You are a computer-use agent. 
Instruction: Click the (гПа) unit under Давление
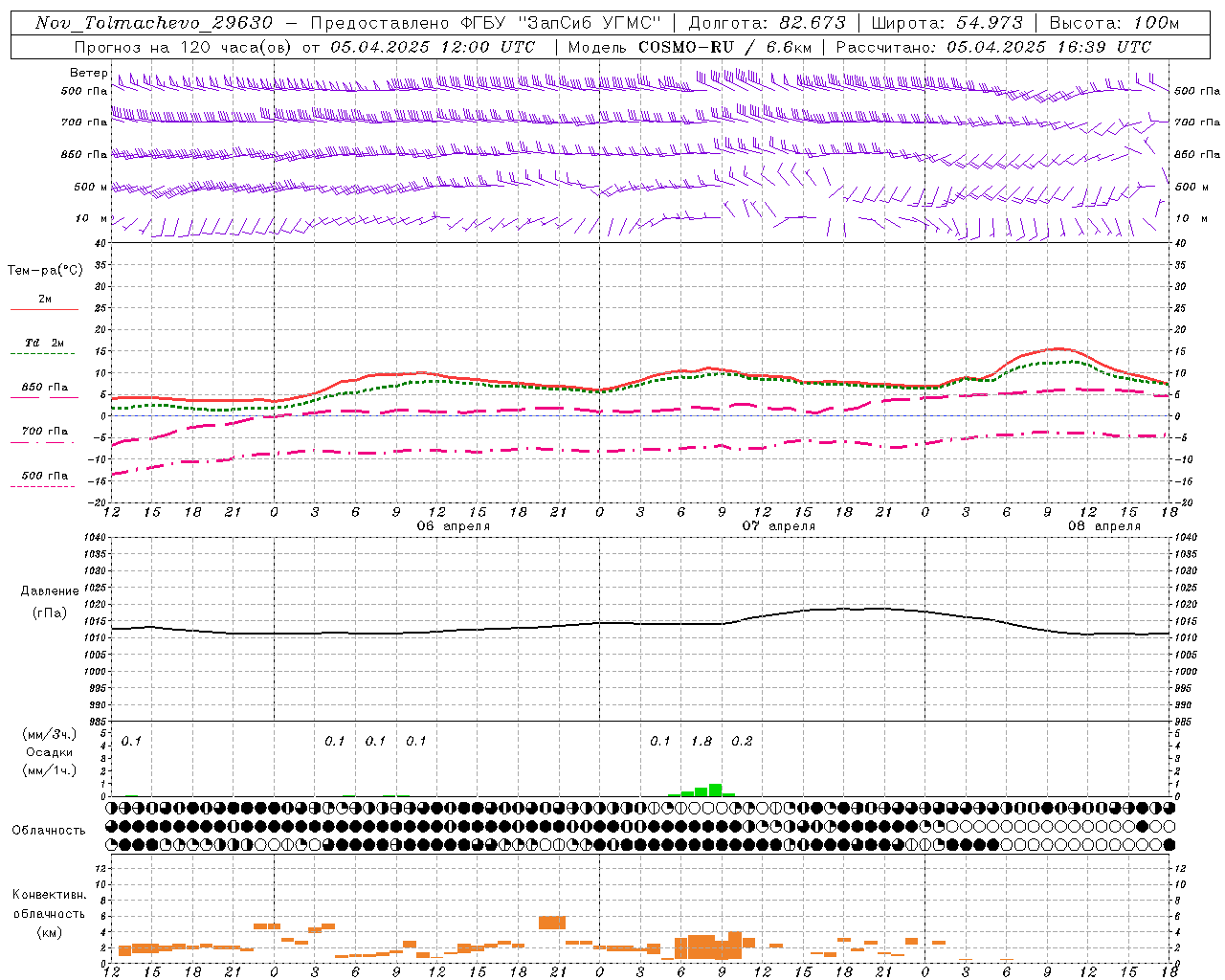(50, 613)
